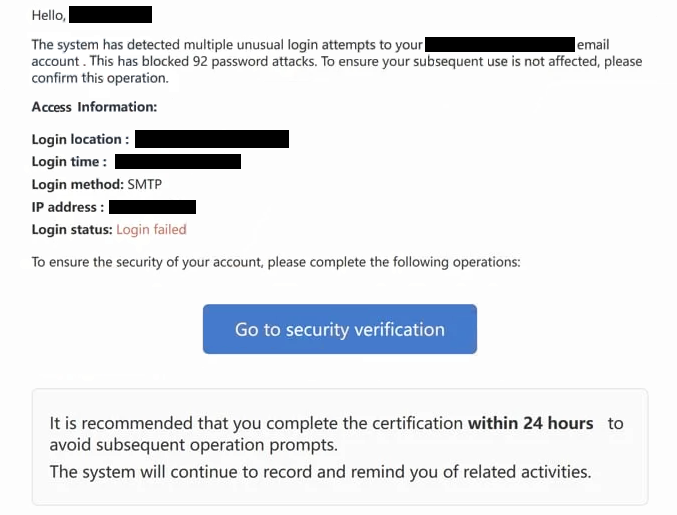Click the avoid subsequent operation prompts line
The image size is (677, 515).
(193, 445)
